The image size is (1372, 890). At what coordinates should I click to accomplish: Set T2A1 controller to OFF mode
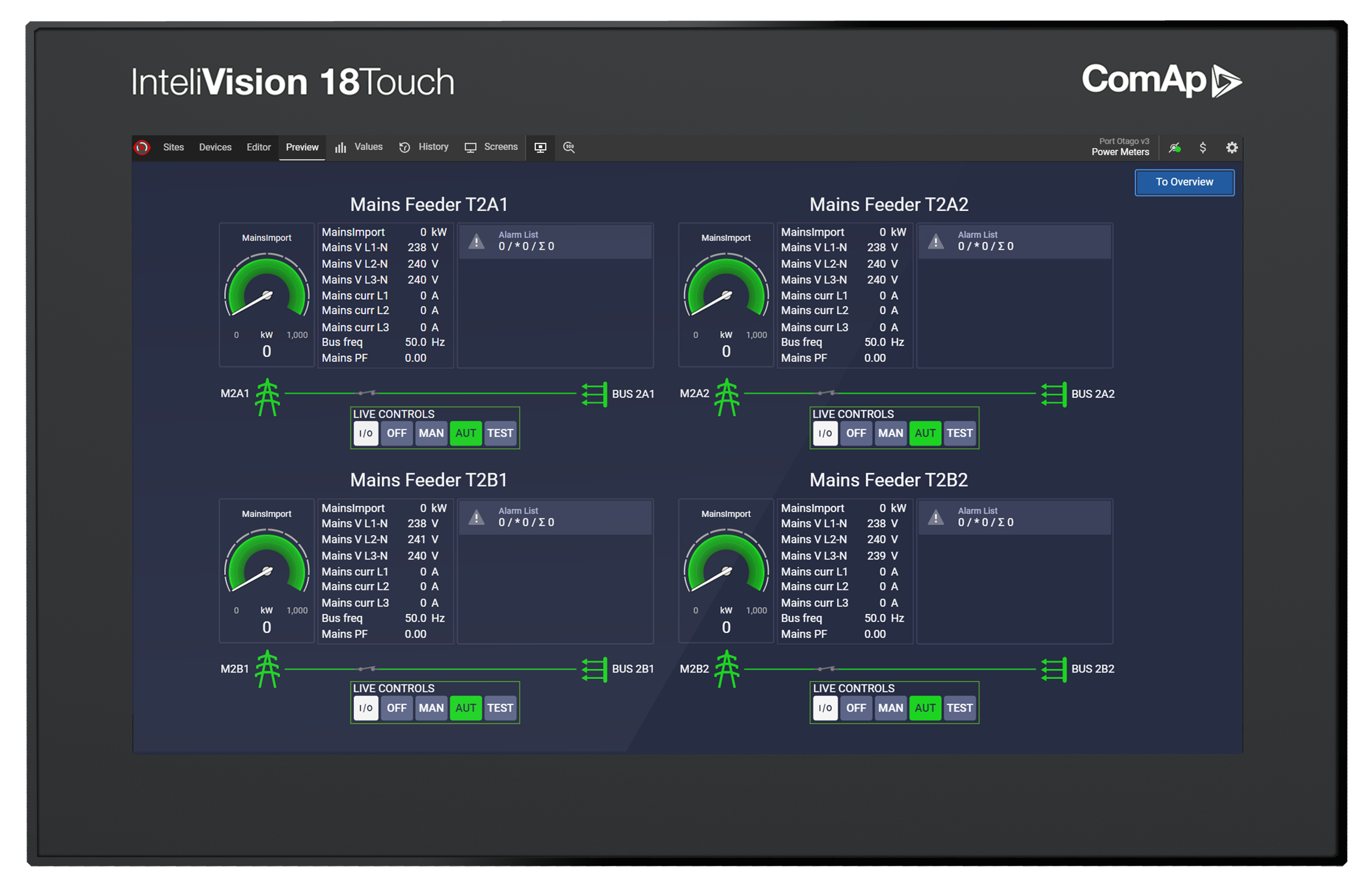(x=397, y=433)
